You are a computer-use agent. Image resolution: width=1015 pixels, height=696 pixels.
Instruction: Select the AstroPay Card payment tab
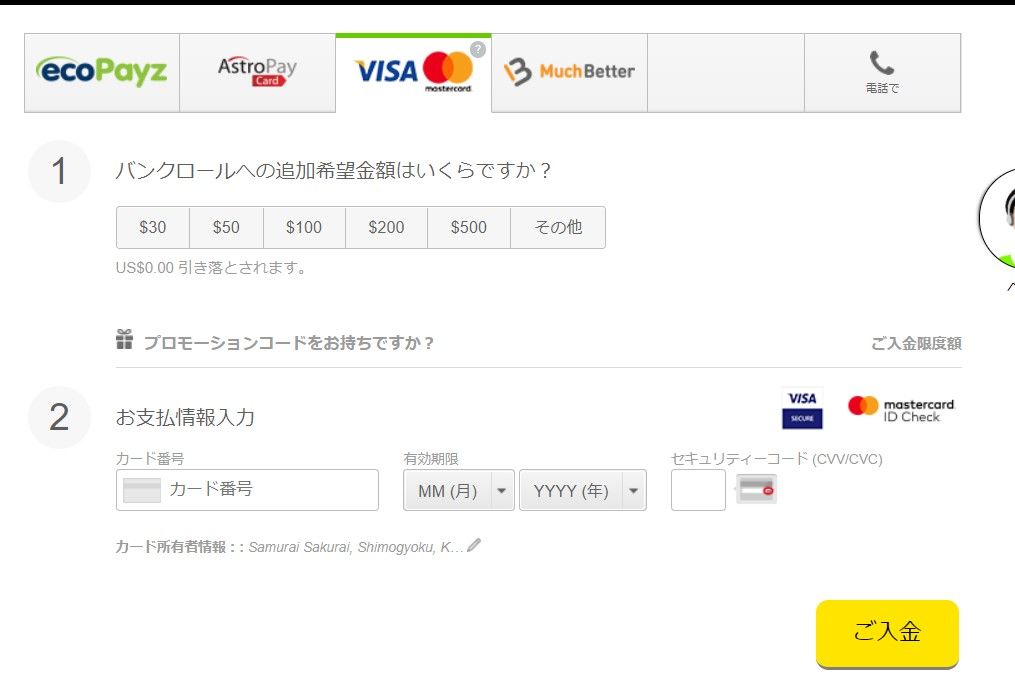(258, 73)
